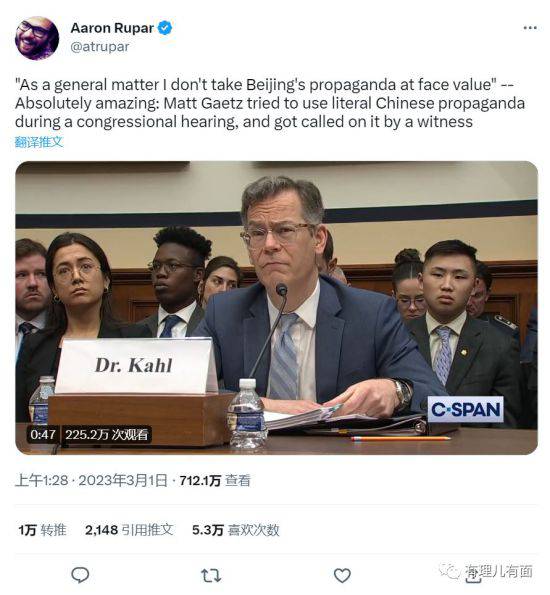View the 5.3万 喜欢次数 likes list

pos(235,530)
